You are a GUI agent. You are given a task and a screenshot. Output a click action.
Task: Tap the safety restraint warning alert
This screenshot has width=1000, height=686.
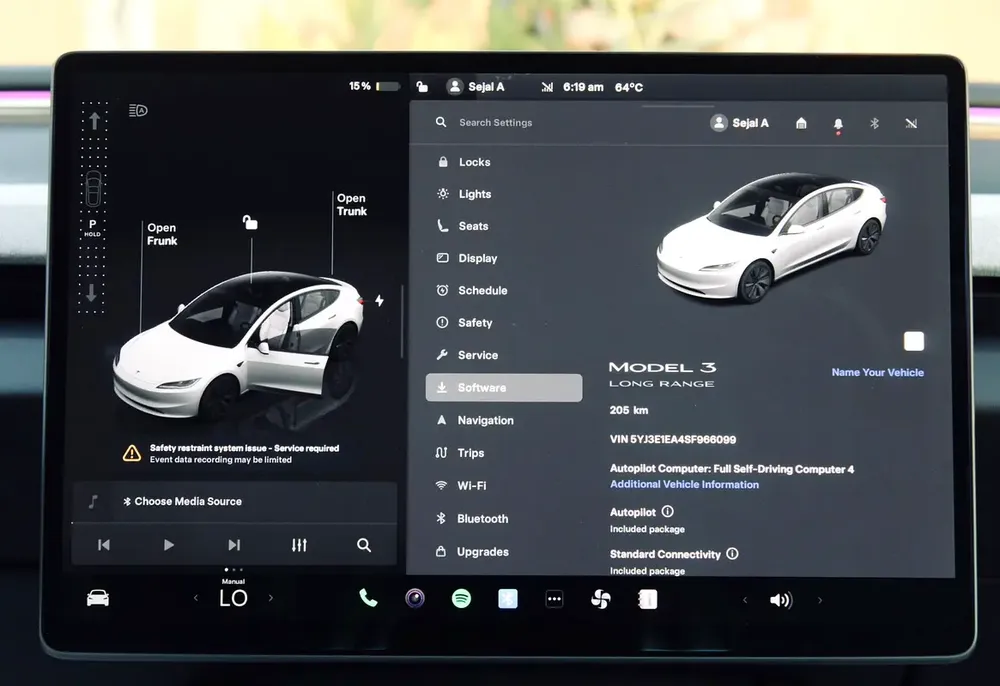pyautogui.click(x=231, y=453)
